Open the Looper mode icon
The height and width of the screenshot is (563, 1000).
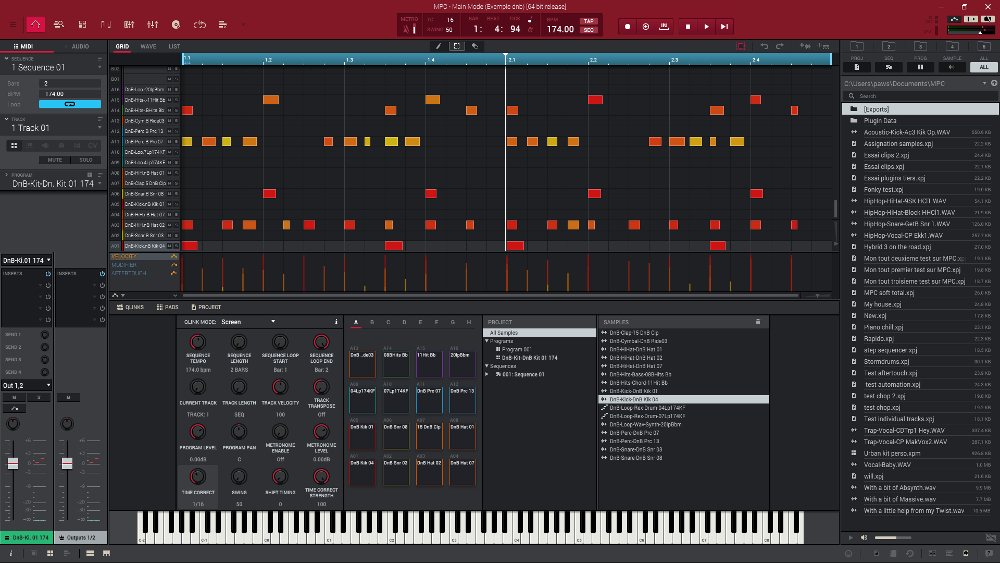pyautogui.click(x=200, y=25)
